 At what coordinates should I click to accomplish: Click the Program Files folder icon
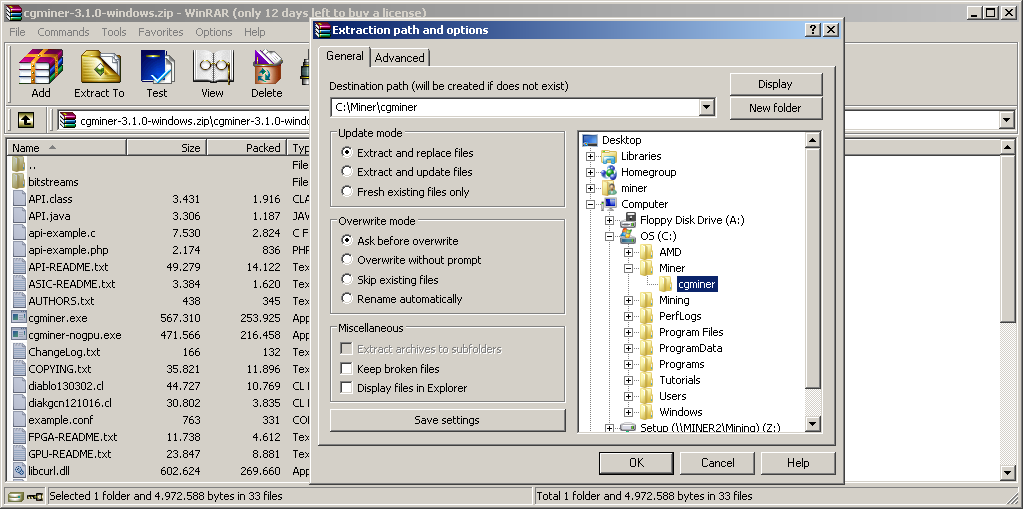pyautogui.click(x=647, y=332)
